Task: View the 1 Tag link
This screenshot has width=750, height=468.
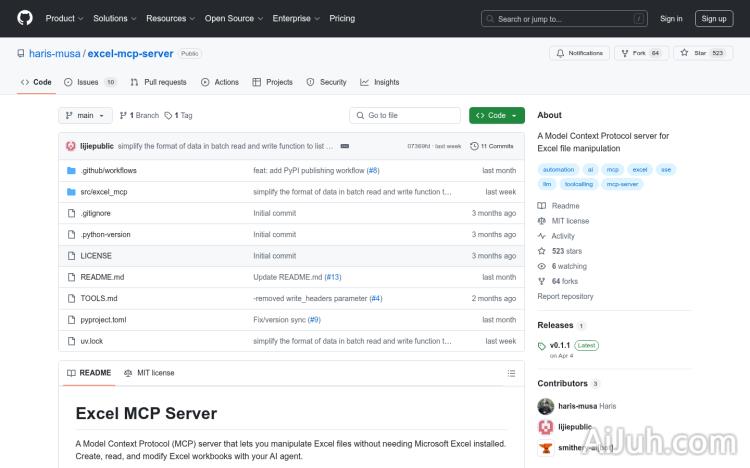Action: click(x=178, y=115)
